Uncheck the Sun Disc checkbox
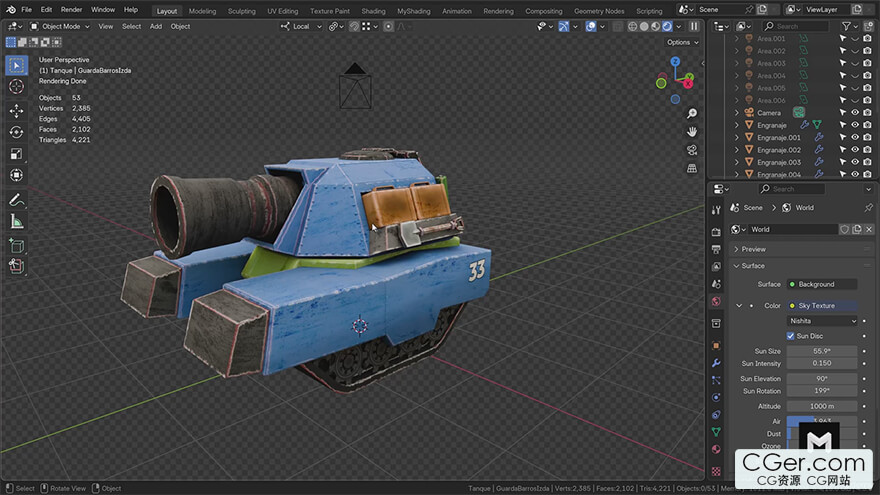880x495 pixels. pos(792,336)
